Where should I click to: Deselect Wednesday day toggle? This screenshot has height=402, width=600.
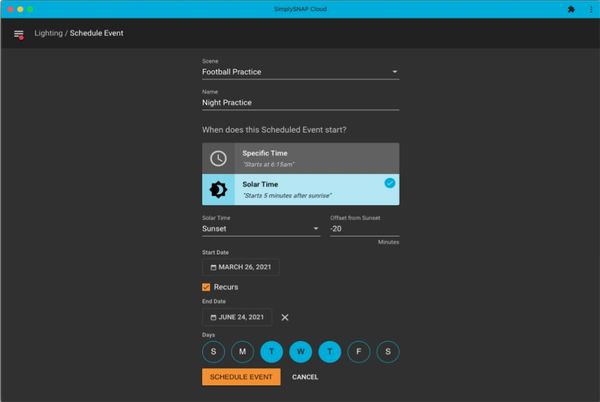[300, 352]
